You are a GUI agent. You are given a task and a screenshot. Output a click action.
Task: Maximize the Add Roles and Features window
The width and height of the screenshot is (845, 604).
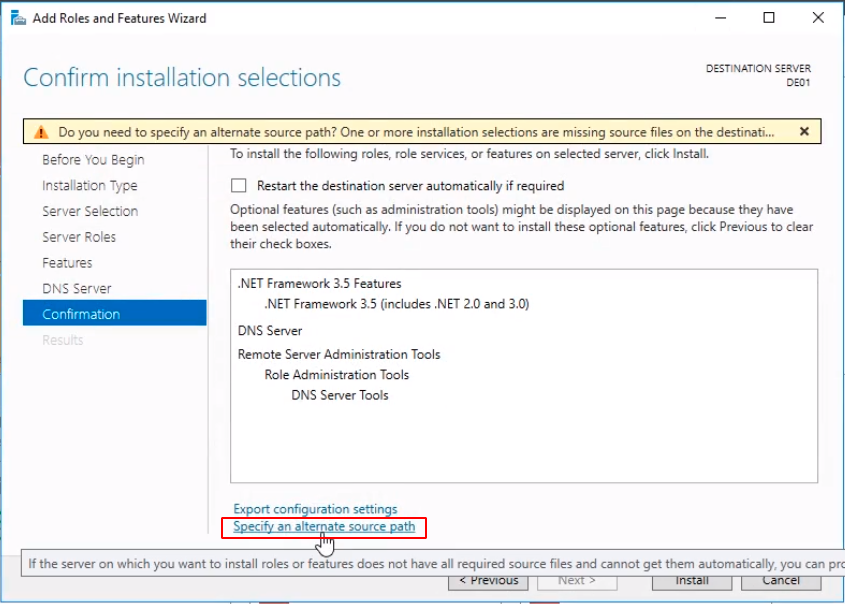[x=768, y=18]
